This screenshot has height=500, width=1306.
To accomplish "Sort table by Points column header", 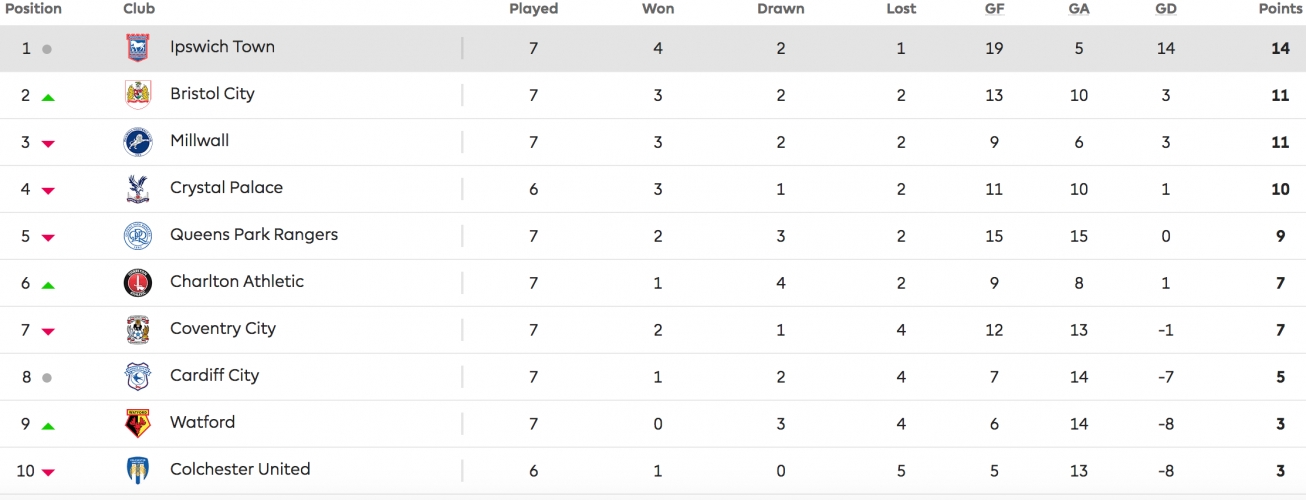I will (1281, 9).
